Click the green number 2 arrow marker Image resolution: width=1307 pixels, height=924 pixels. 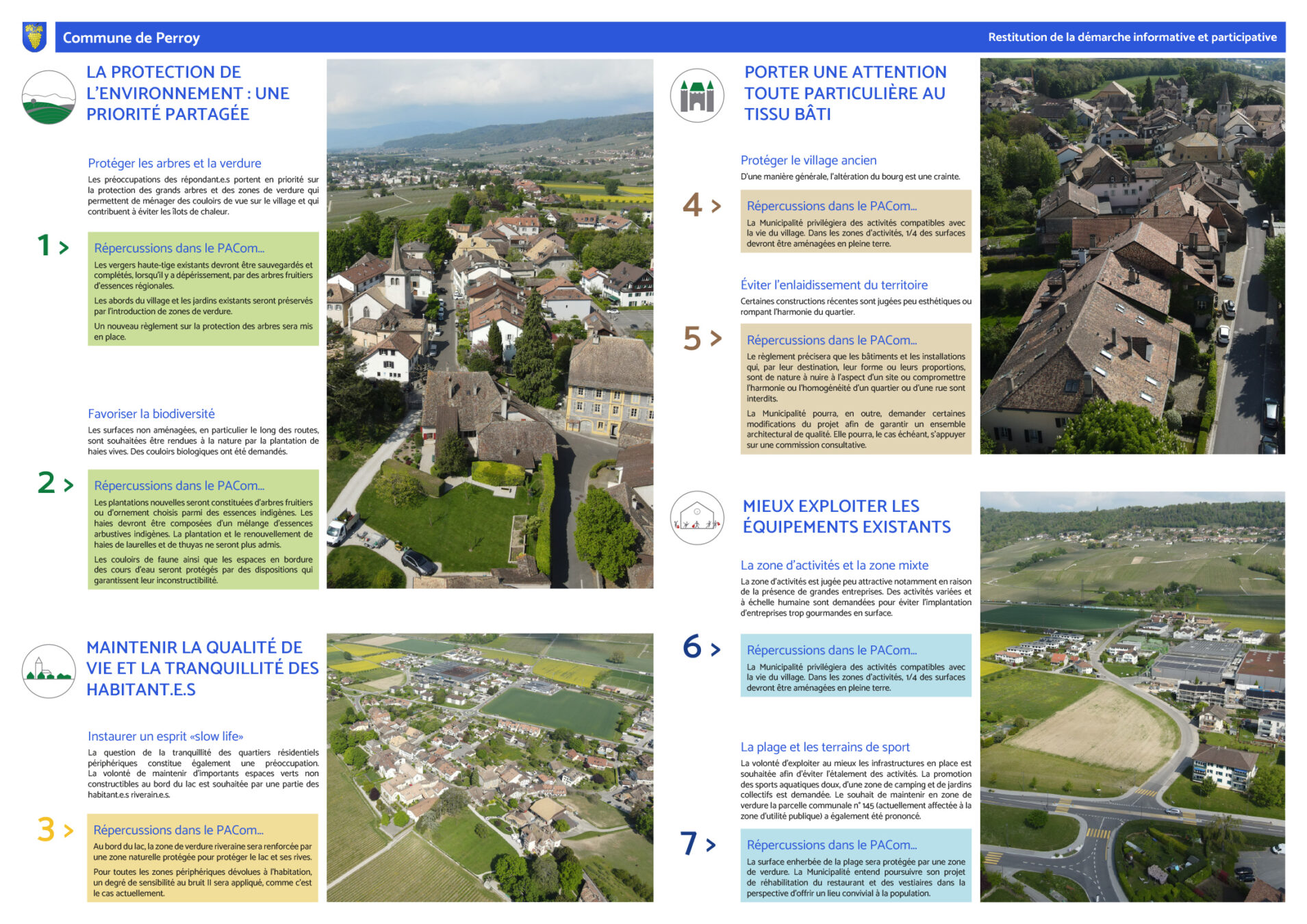point(55,483)
